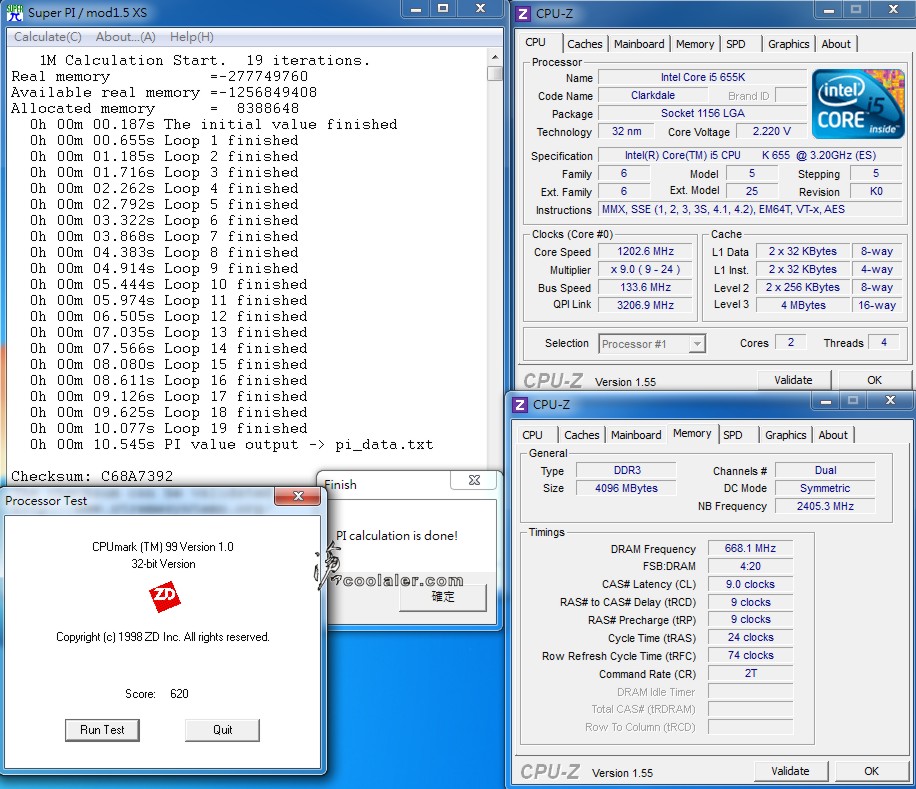Click the CPU-Z icon in lower Memory window title
The image size is (916, 789).
pyautogui.click(x=520, y=404)
